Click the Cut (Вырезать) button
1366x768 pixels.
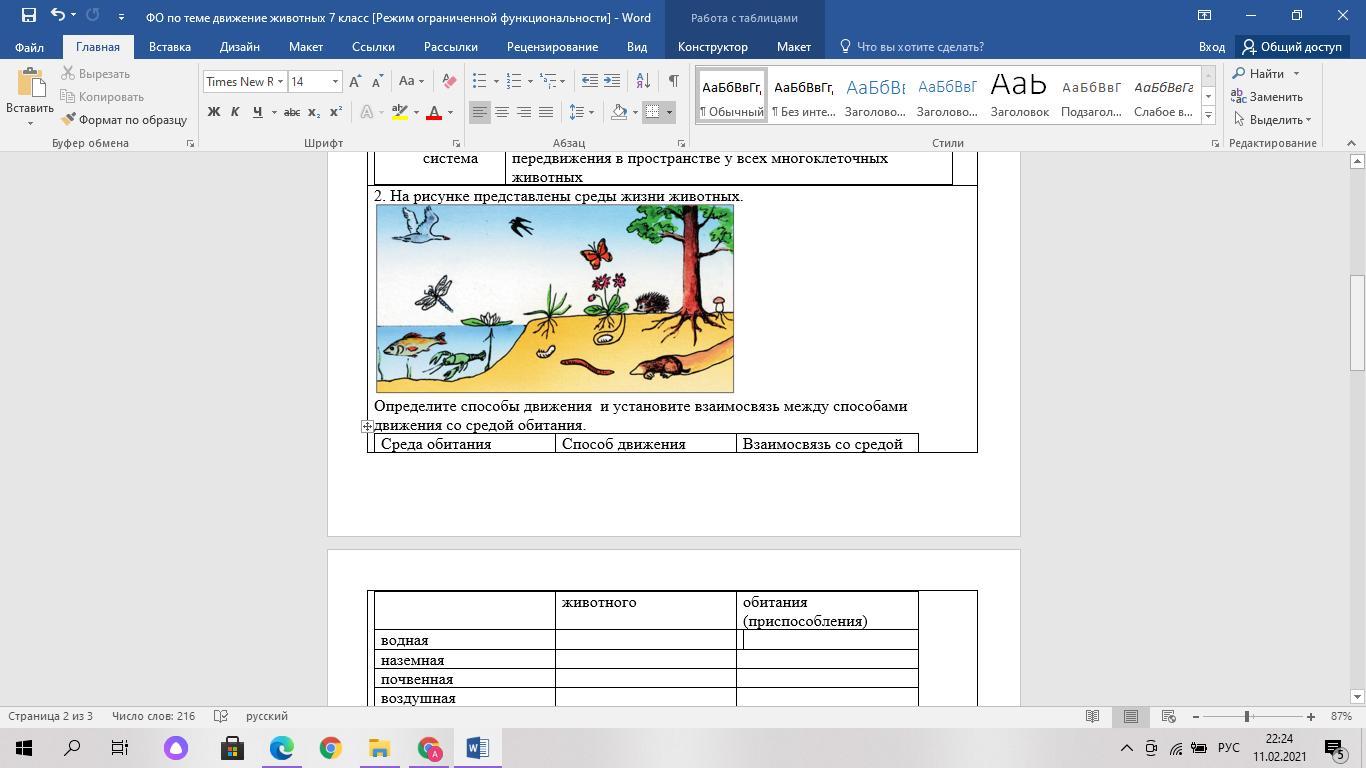coord(96,74)
